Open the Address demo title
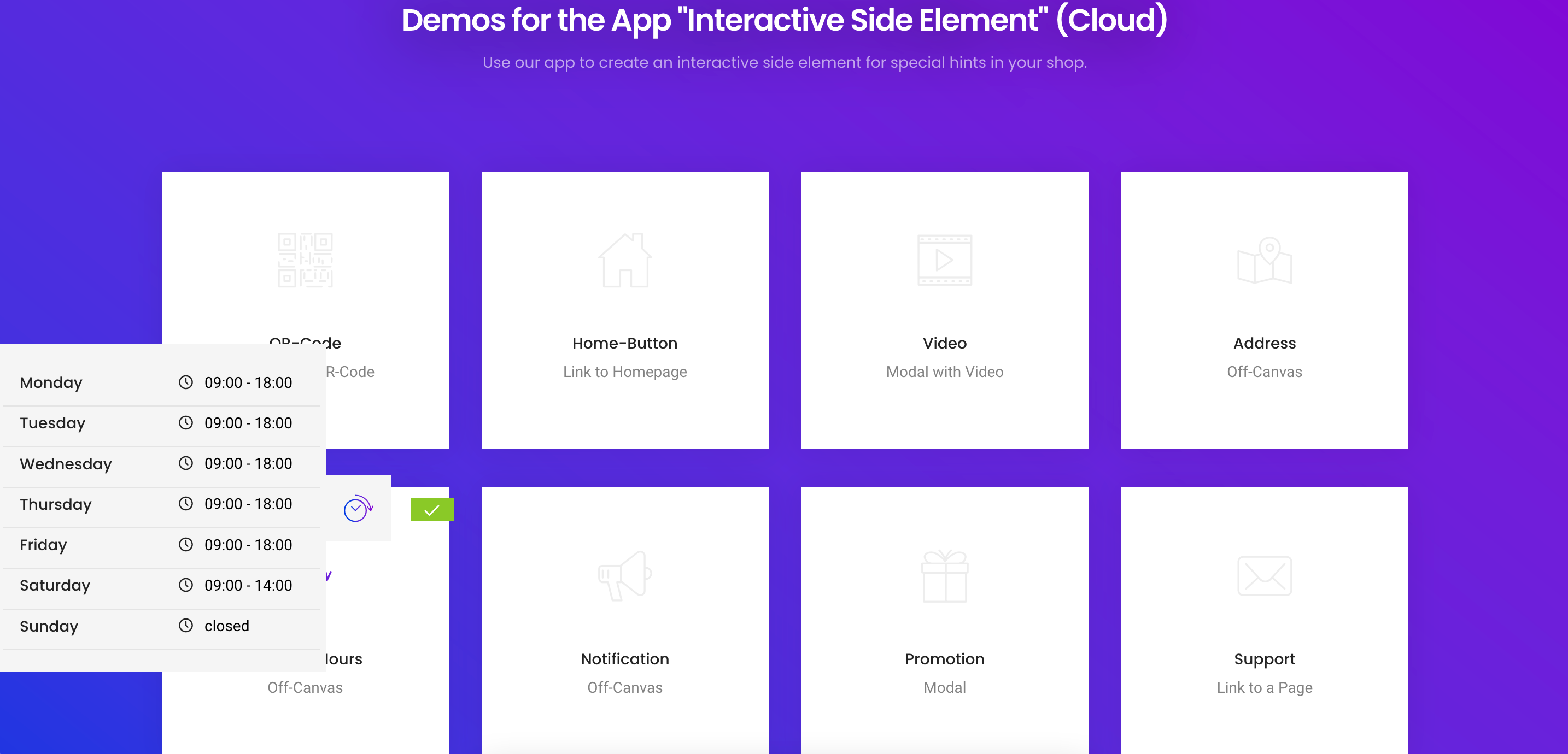Screen dimensions: 1568x754 1264,343
